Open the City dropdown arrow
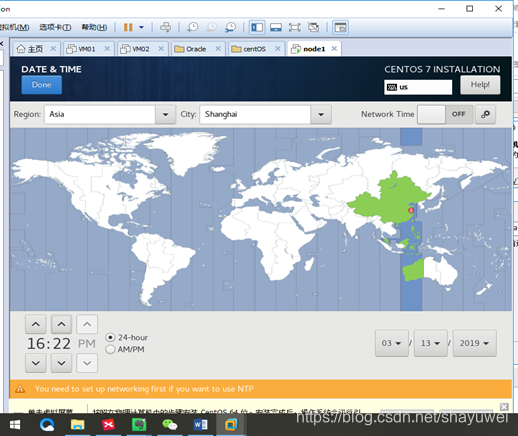 pyautogui.click(x=321, y=114)
